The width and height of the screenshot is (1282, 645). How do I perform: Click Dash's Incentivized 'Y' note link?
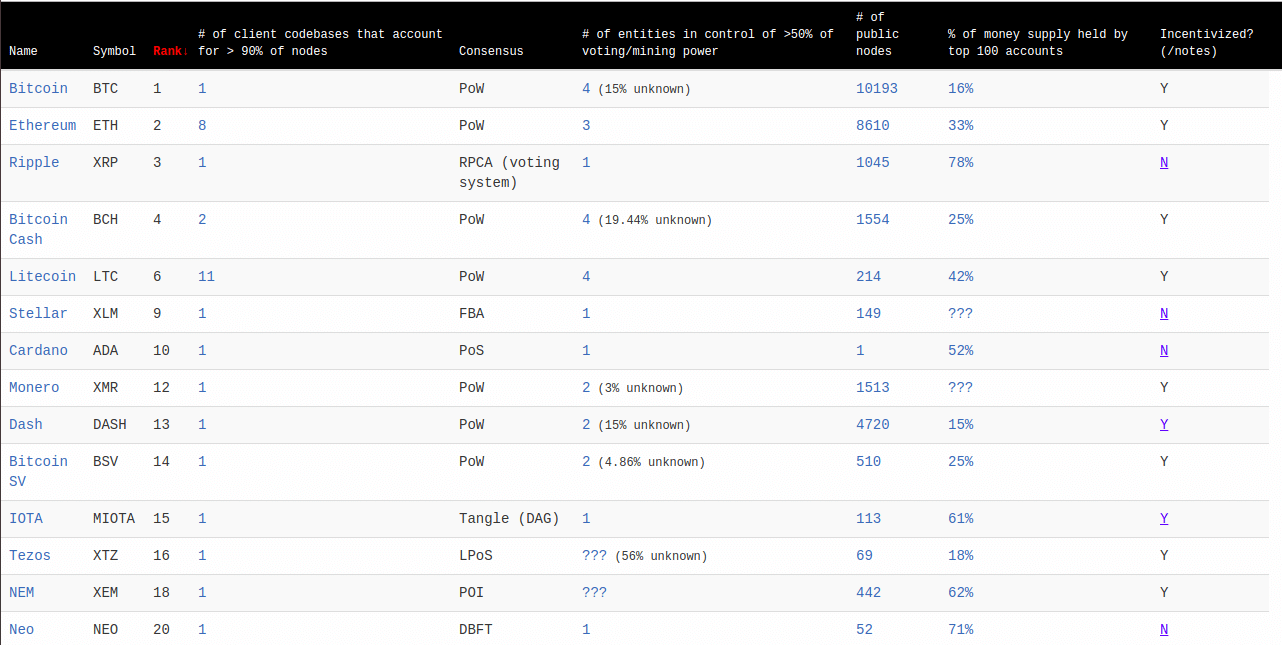[1164, 424]
